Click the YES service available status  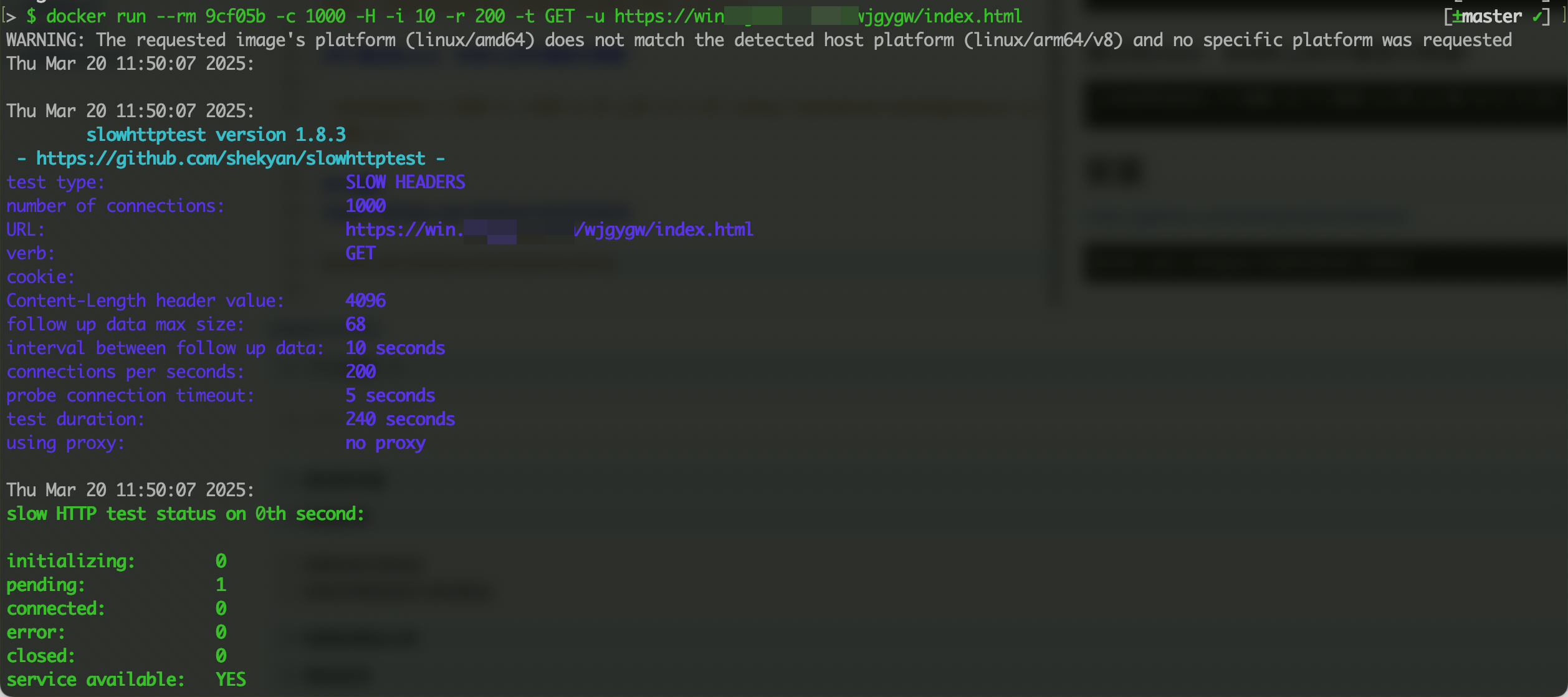231,679
